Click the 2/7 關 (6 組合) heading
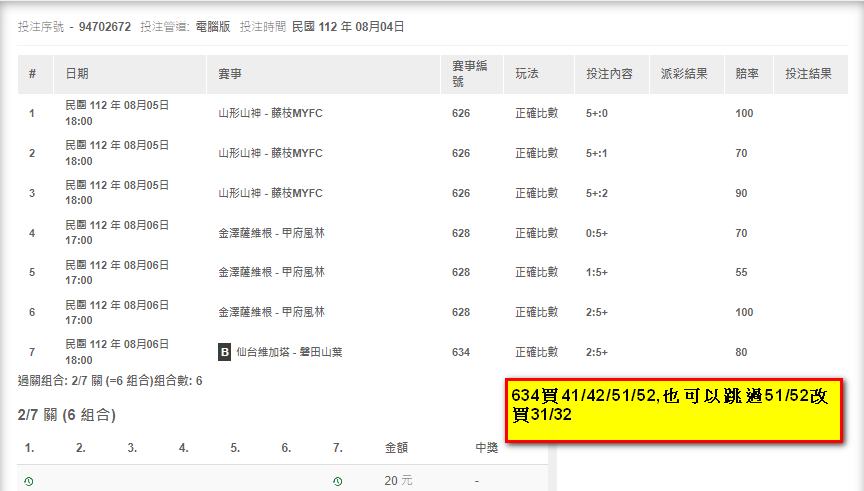This screenshot has height=491, width=864. pyautogui.click(x=67, y=415)
